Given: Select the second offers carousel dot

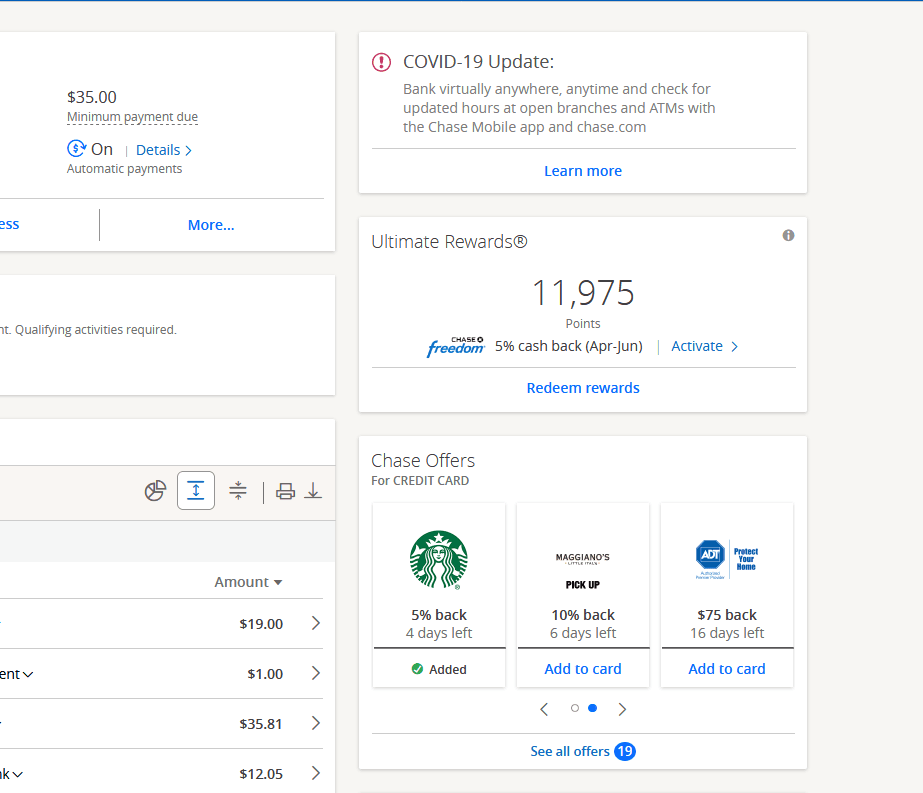Looking at the screenshot, I should 593,708.
